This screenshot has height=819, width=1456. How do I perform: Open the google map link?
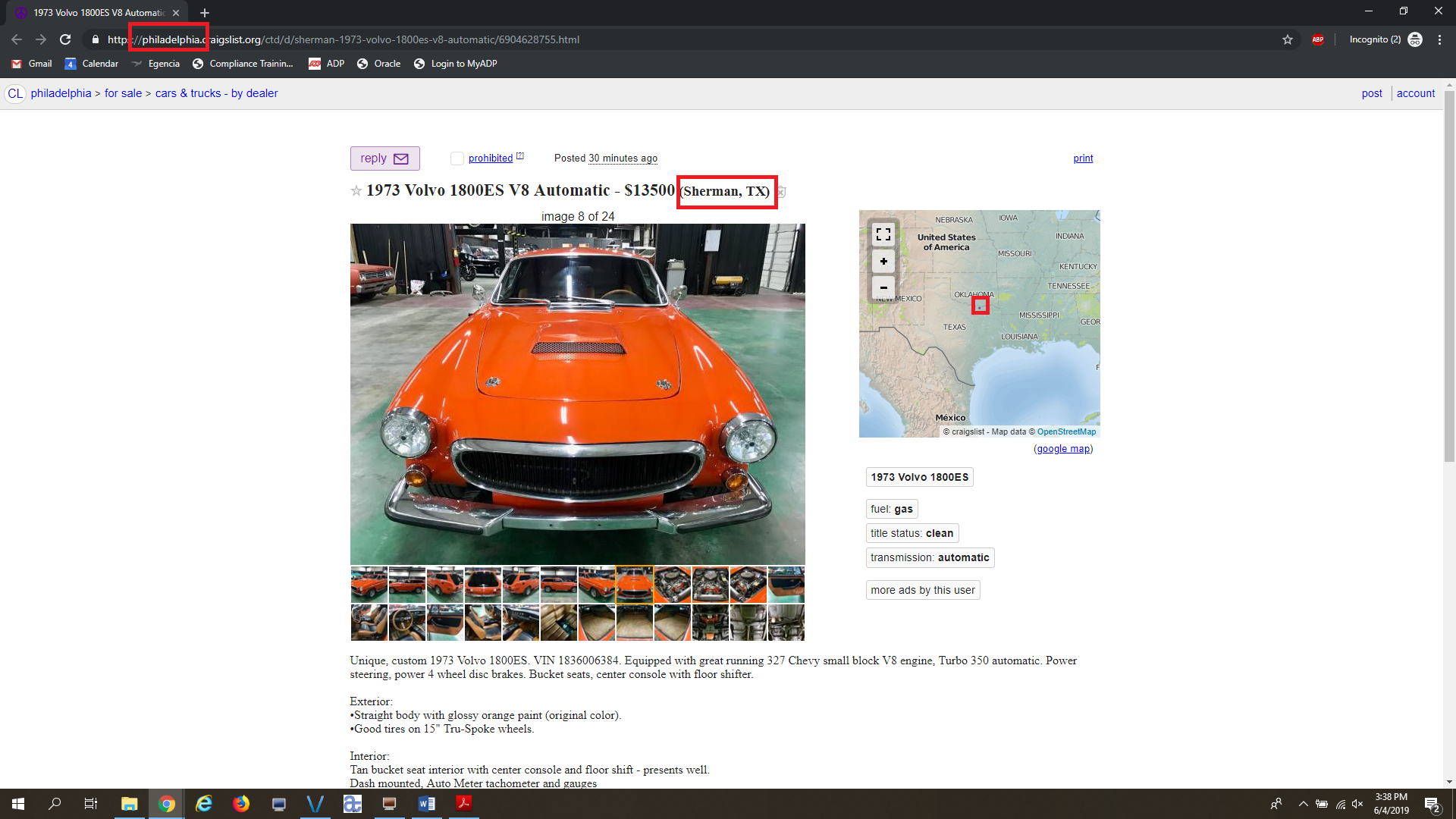tap(1063, 449)
